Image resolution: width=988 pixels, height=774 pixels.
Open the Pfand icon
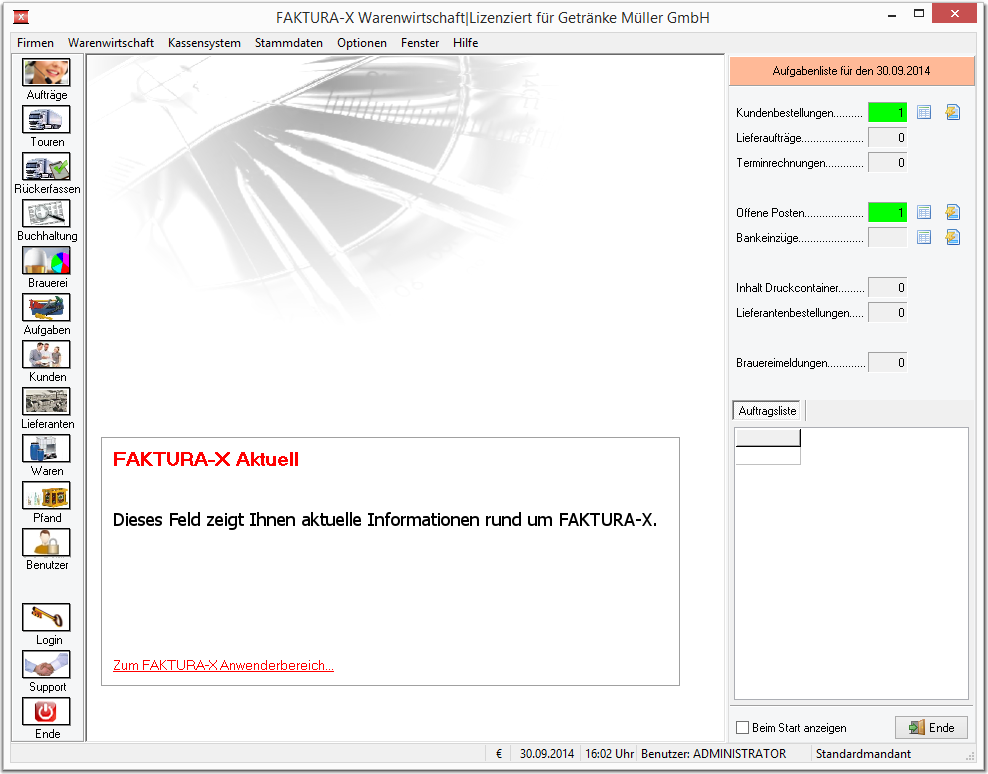tap(46, 495)
